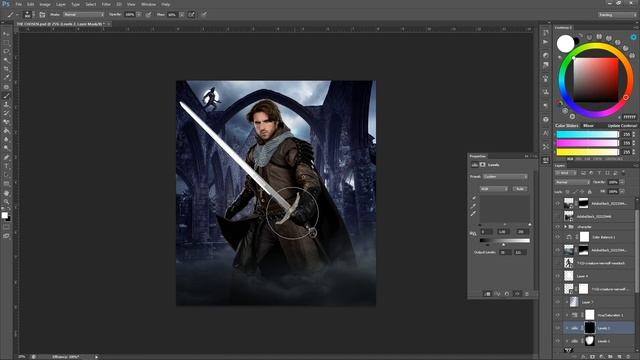Select the Brush tool in left toolbar
This screenshot has width=640, height=360.
(x=6, y=96)
